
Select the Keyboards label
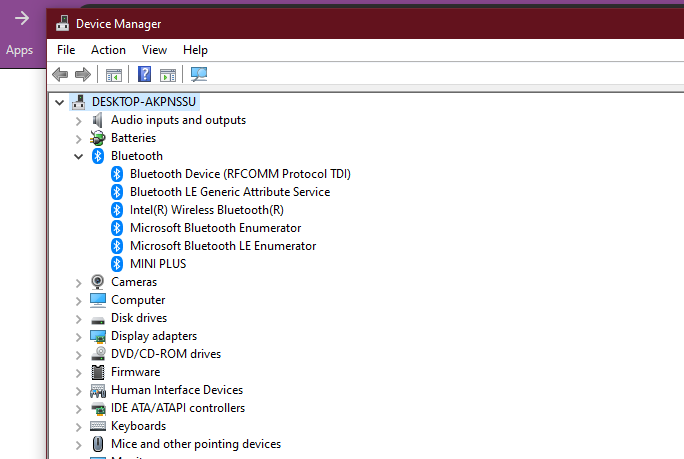(139, 426)
